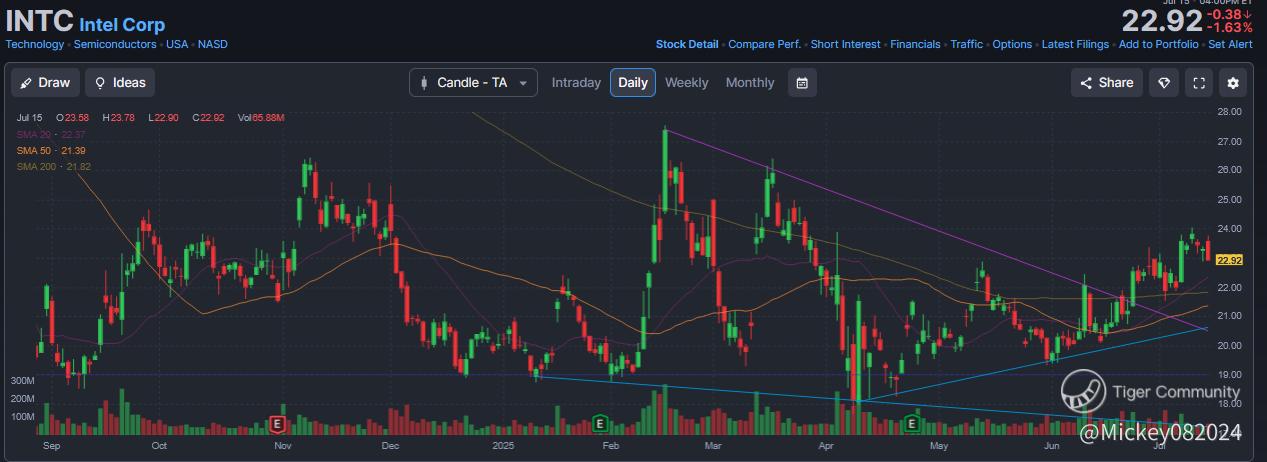The width and height of the screenshot is (1267, 462).
Task: Click the February green earnings E marker
Action: click(599, 424)
